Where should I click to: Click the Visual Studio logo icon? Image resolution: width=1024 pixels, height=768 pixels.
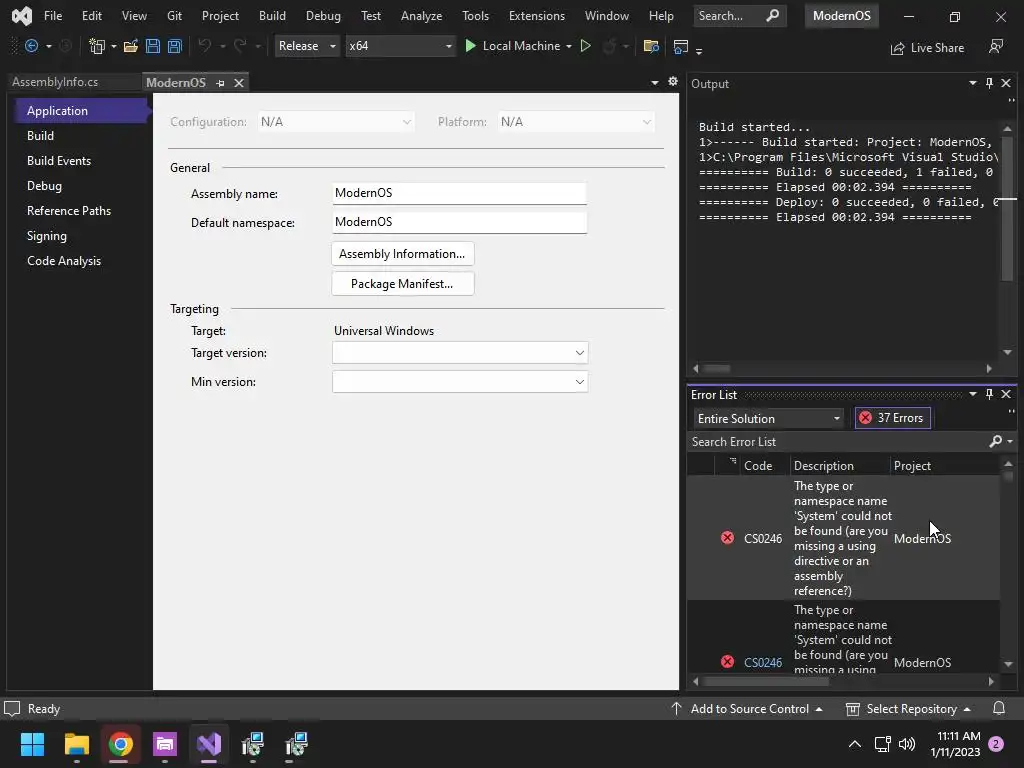pos(22,16)
